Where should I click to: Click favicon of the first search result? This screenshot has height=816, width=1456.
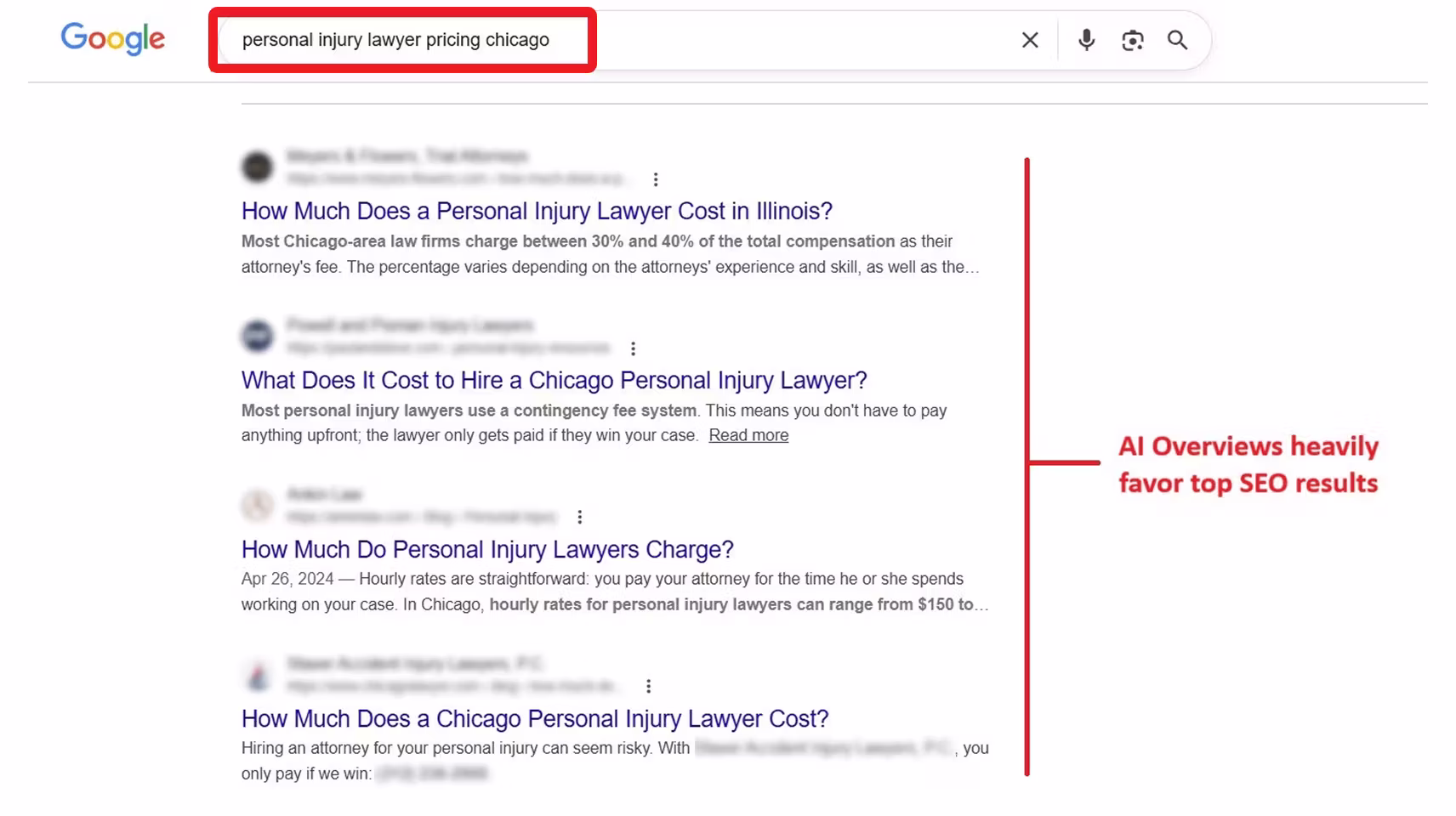(x=257, y=167)
